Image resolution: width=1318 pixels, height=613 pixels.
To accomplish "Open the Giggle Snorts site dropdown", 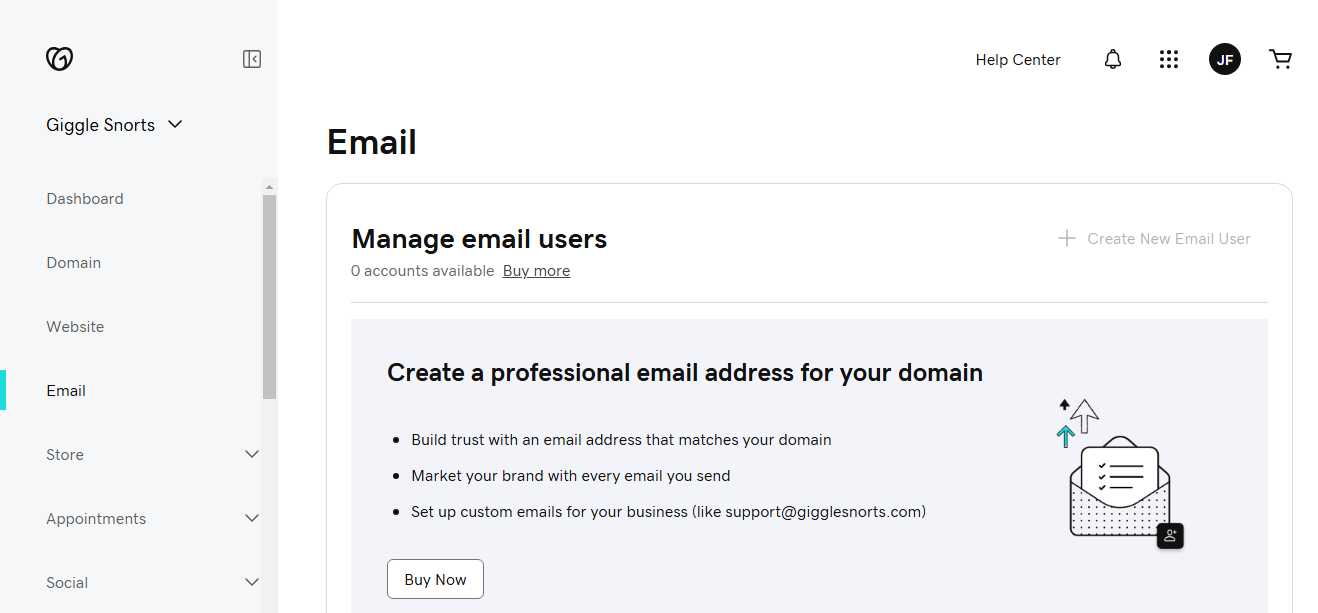I will point(115,125).
